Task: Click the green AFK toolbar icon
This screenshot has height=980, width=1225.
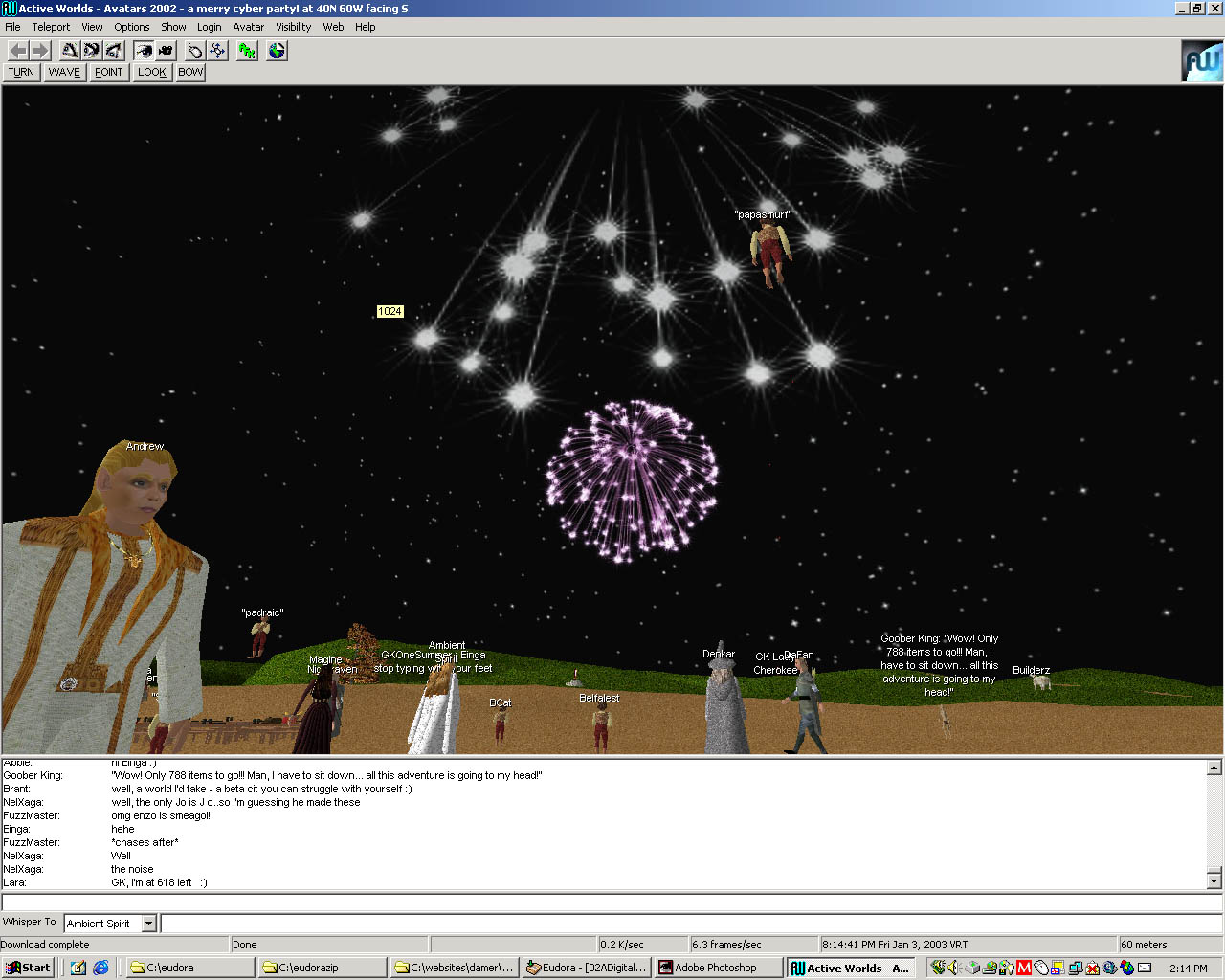Action: click(247, 51)
